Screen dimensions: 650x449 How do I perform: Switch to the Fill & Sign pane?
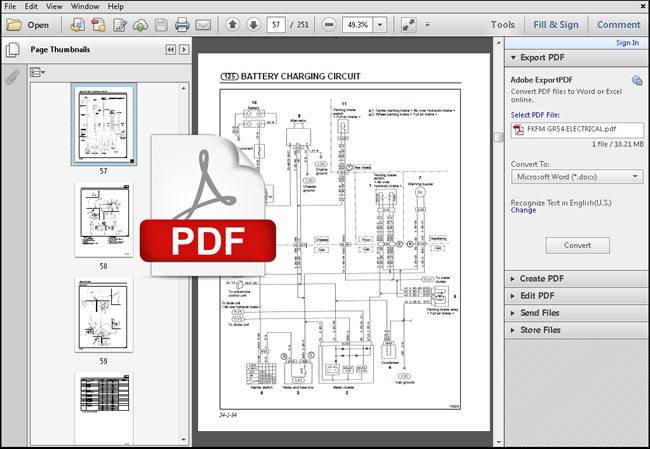click(556, 25)
